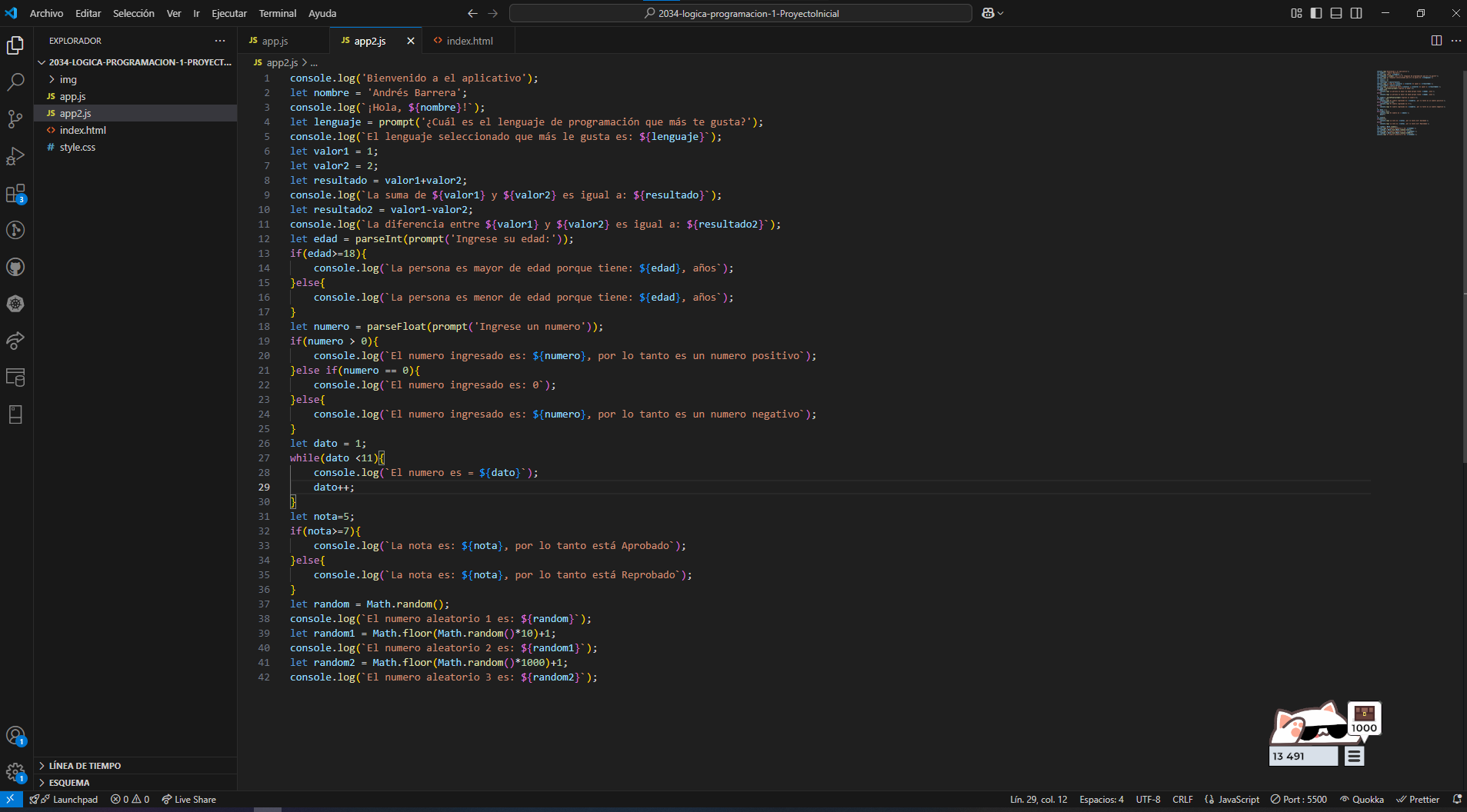Open Extensions view with badge 3
This screenshot has width=1467, height=812.
click(x=15, y=193)
